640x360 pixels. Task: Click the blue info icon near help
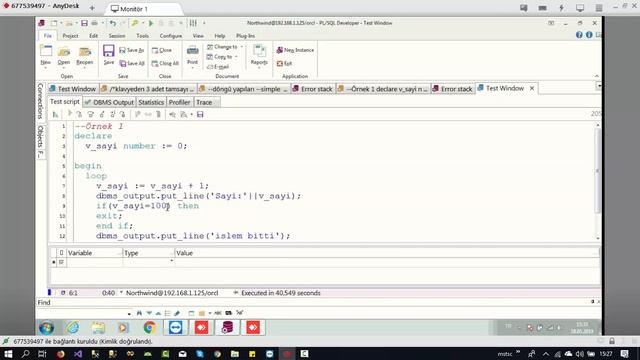tap(589, 35)
